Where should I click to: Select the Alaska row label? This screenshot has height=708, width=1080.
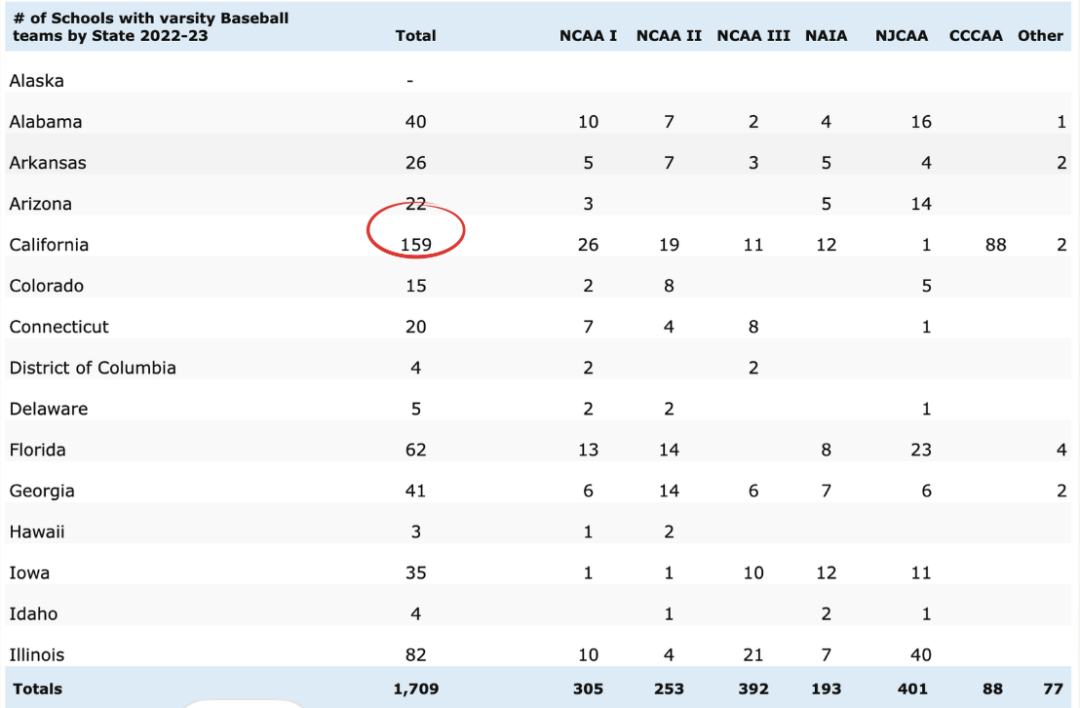pos(37,81)
